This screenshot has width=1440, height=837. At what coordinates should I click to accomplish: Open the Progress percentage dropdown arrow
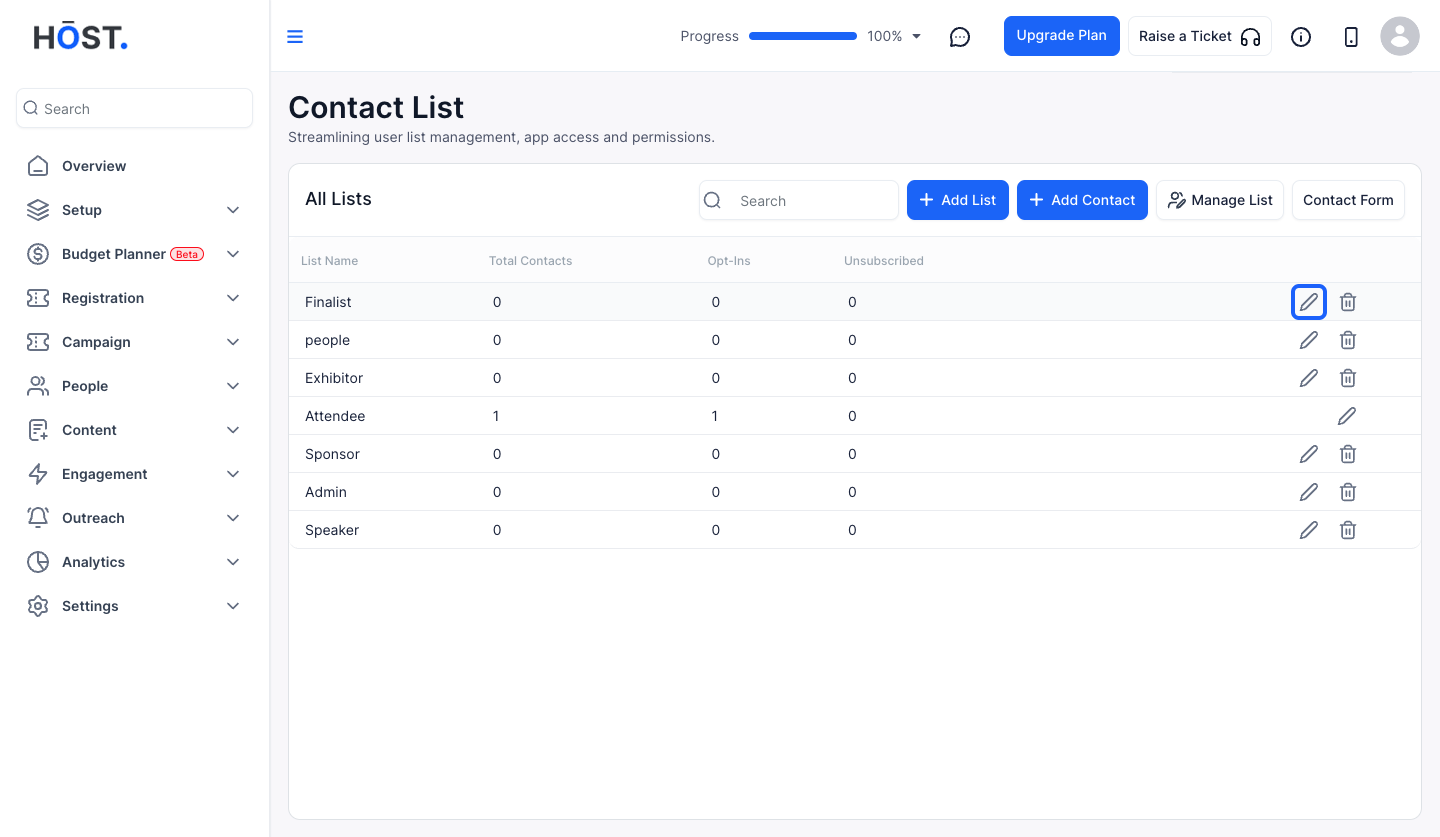pos(917,37)
